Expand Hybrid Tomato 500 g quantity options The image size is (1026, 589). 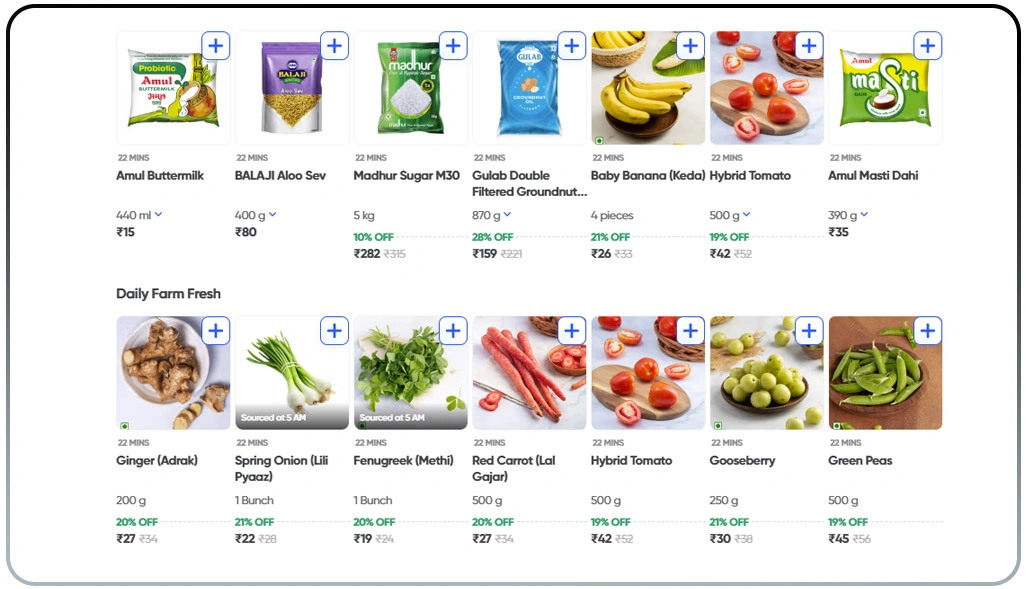pyautogui.click(x=747, y=215)
